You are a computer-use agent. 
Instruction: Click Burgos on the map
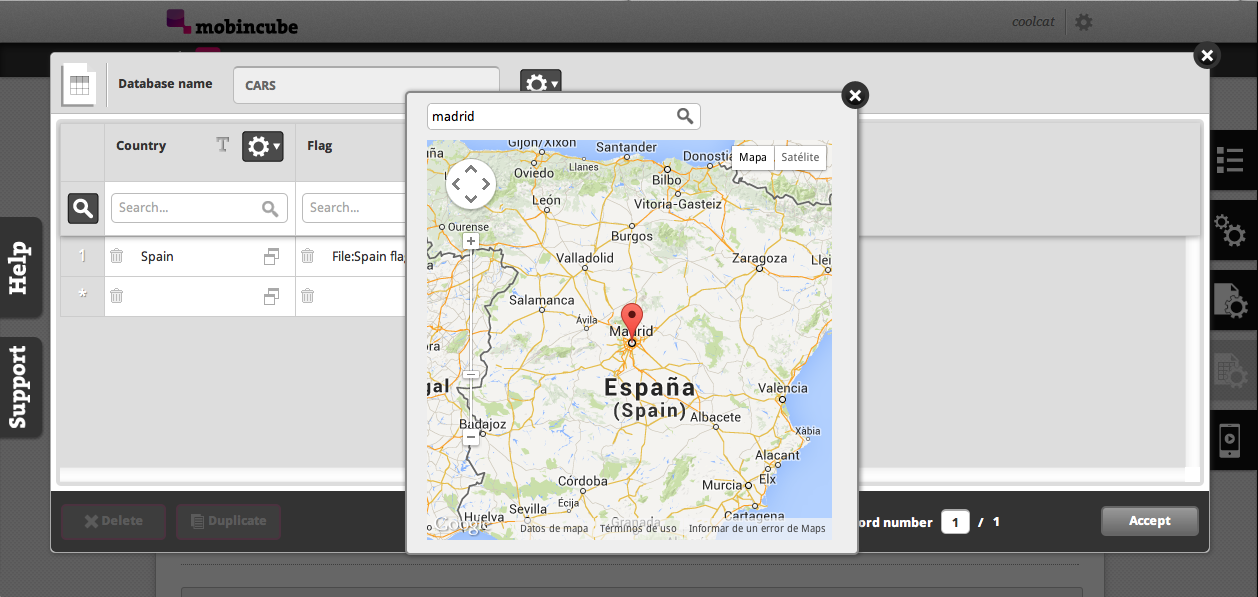point(632,237)
